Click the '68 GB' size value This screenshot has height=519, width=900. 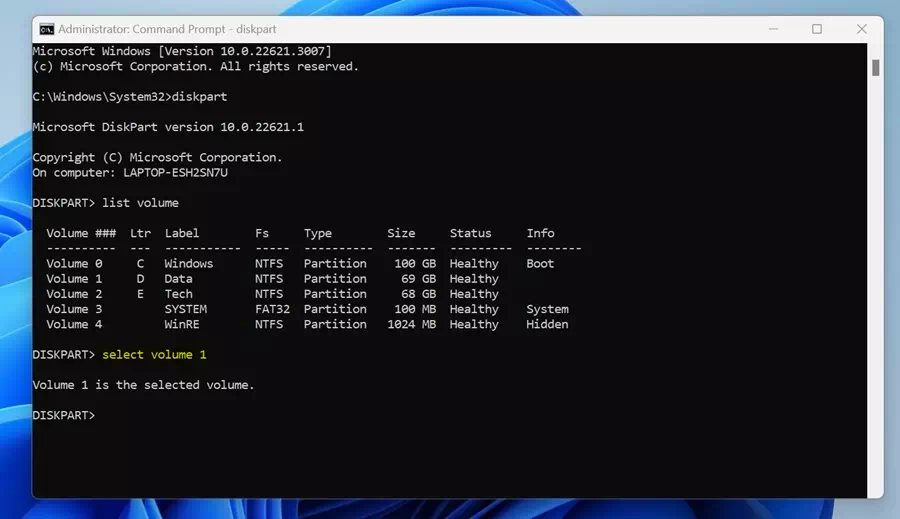click(x=418, y=294)
